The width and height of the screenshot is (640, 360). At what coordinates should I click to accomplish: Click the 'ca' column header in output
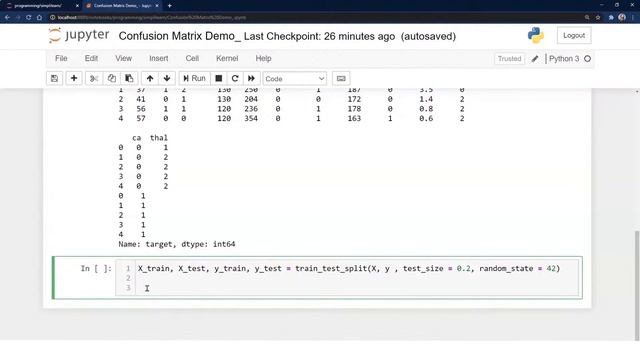click(x=136, y=138)
